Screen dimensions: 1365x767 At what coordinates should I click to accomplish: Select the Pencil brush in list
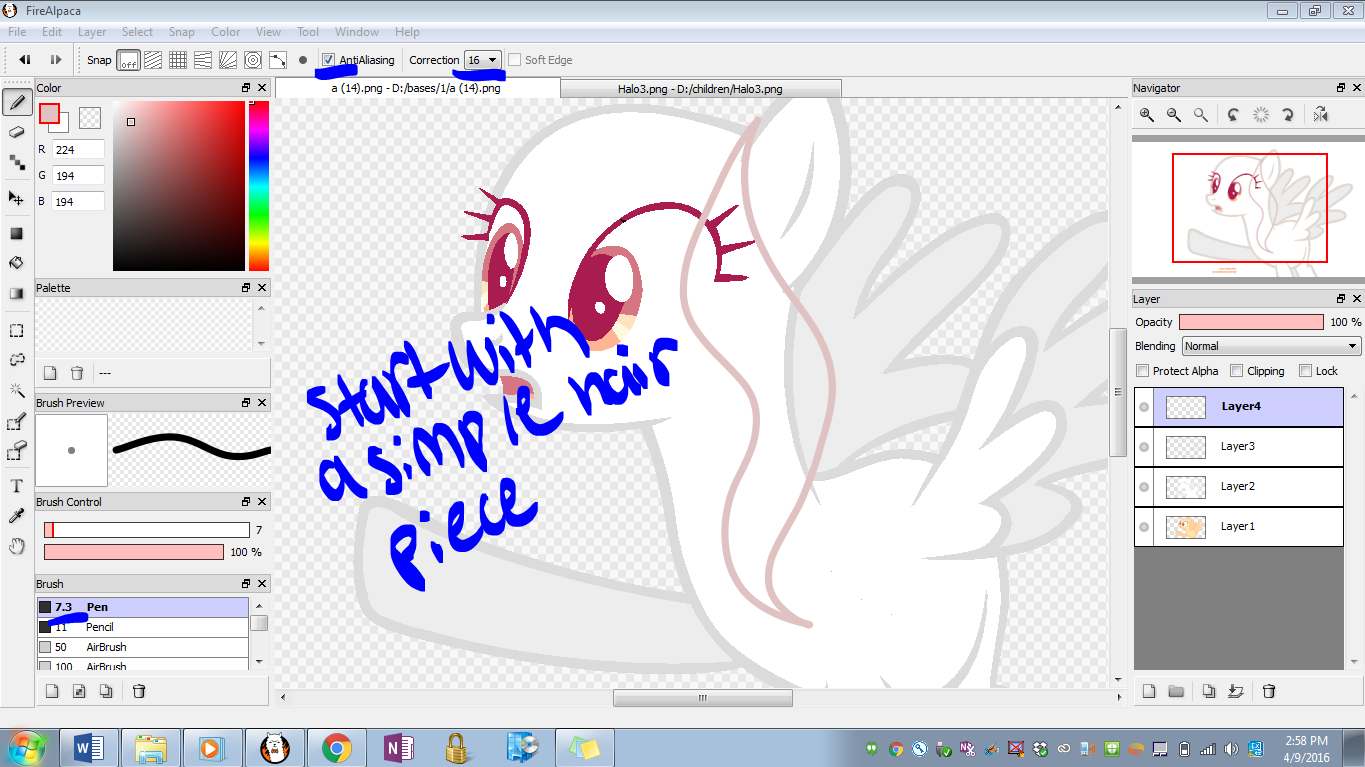(x=100, y=627)
